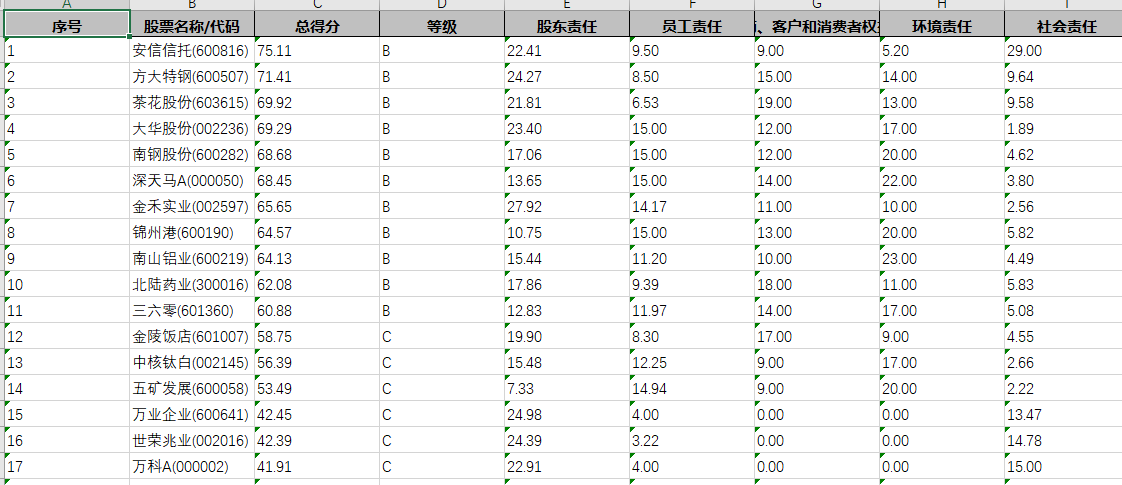Select serial number 10 cell
Viewport: 1122px width, 485px height.
click(x=67, y=284)
